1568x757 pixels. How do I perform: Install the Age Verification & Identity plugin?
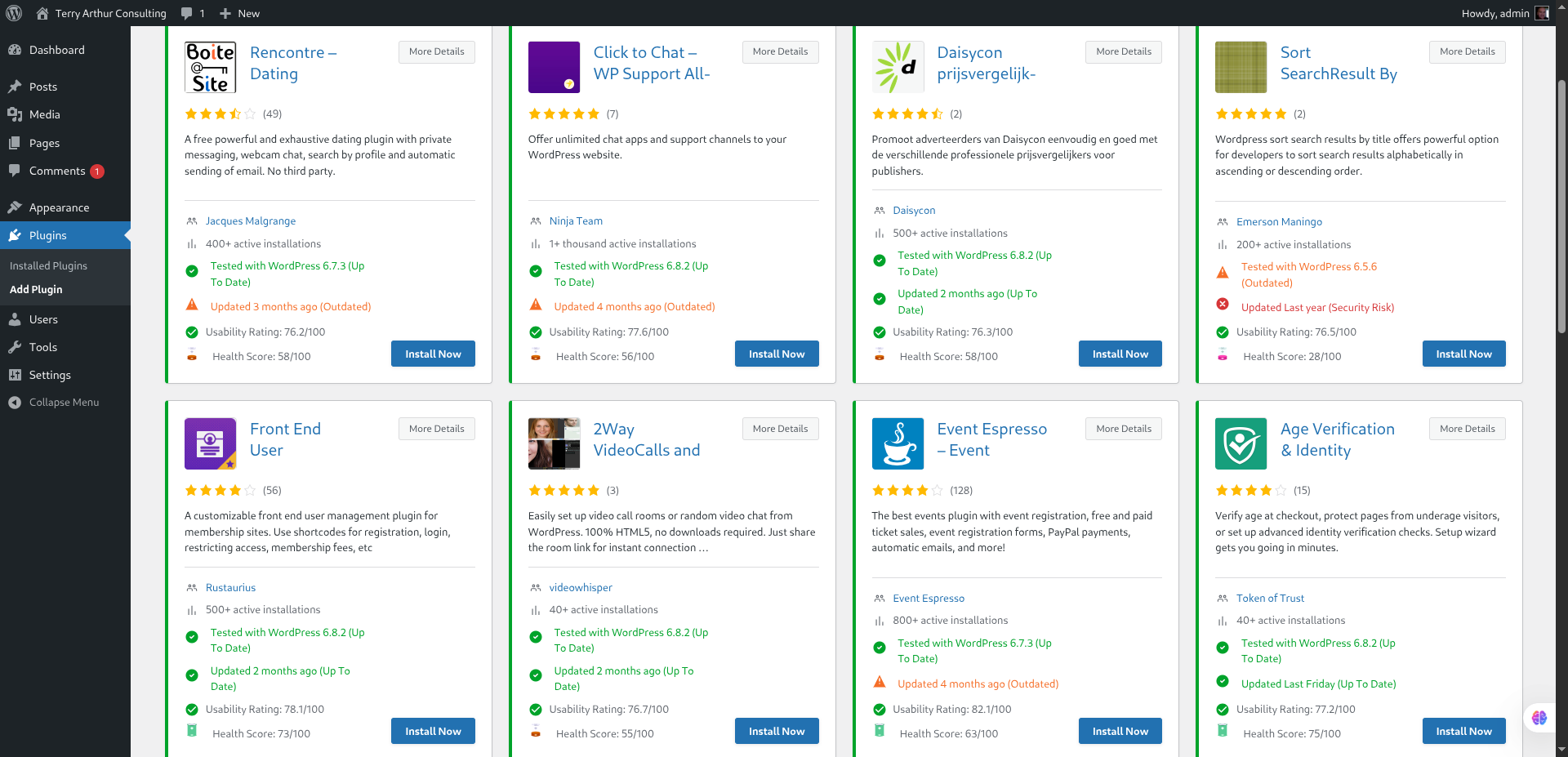coord(1463,731)
